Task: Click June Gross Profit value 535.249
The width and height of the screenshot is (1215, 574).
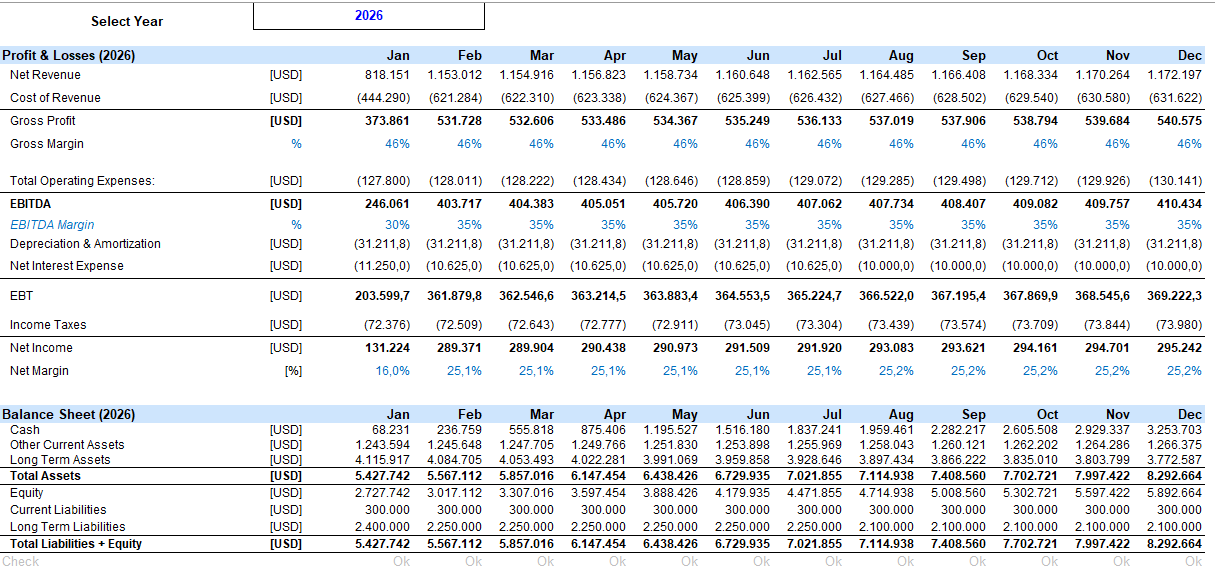Action: pos(747,121)
